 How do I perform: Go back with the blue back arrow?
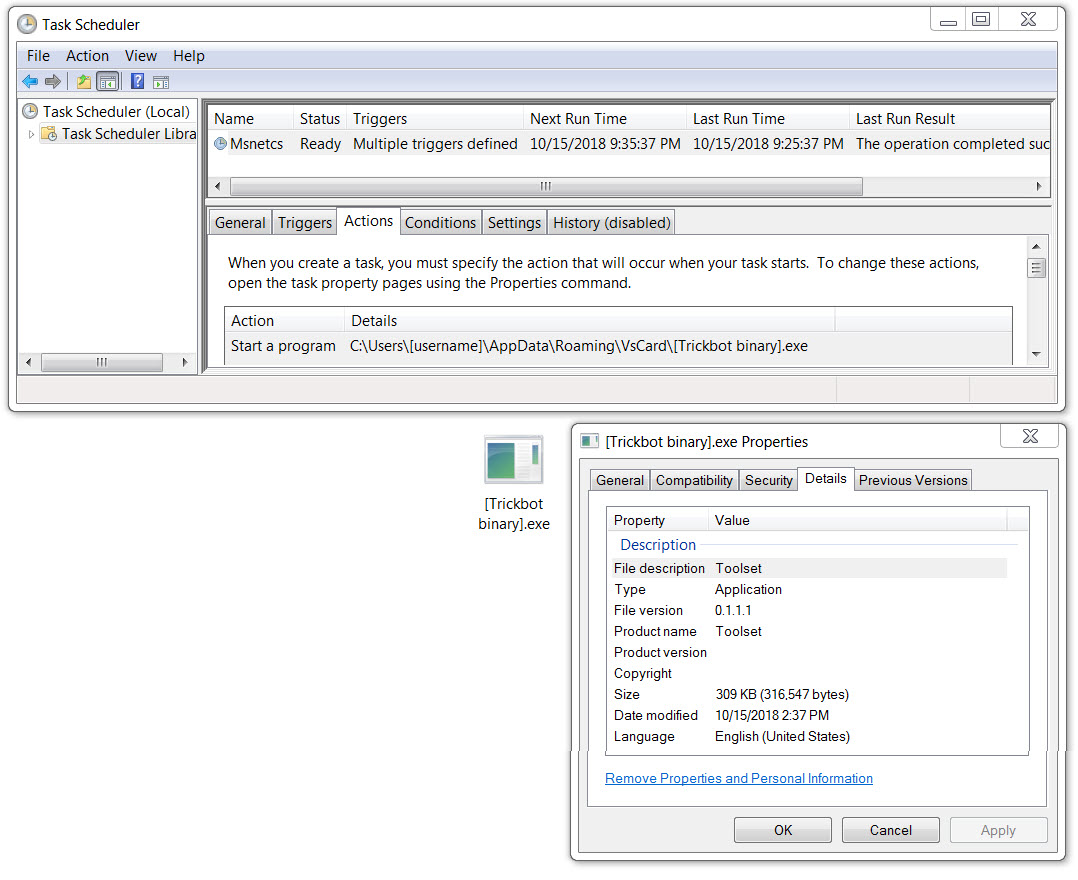pyautogui.click(x=30, y=82)
